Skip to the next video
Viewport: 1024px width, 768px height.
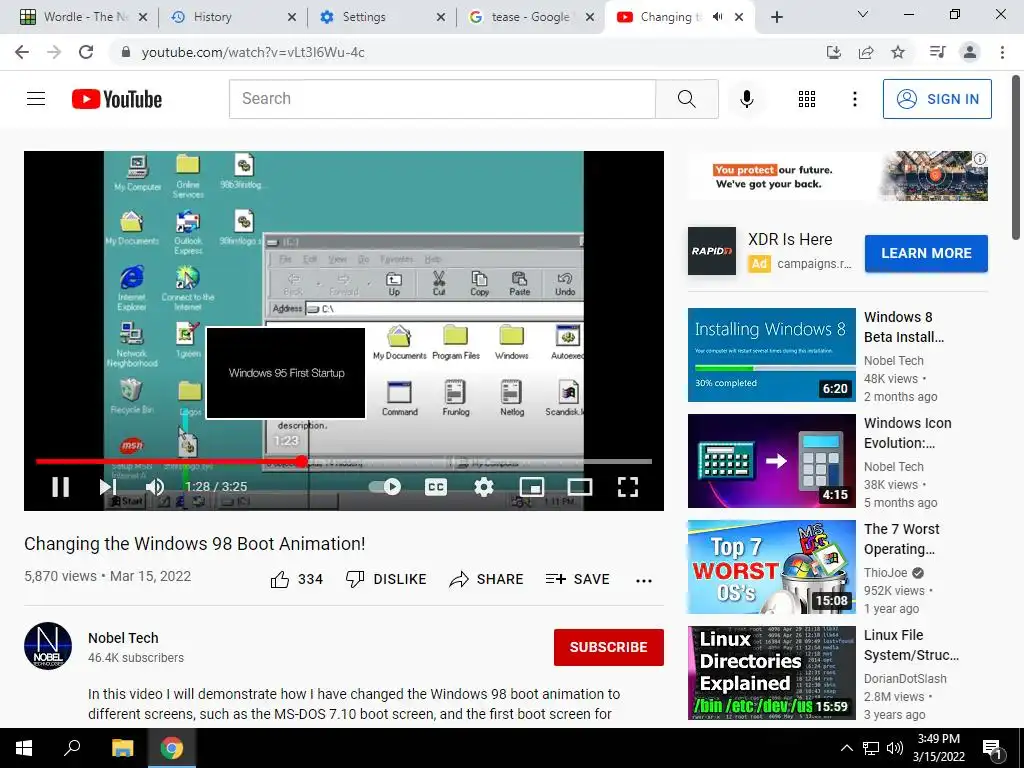pyautogui.click(x=108, y=487)
